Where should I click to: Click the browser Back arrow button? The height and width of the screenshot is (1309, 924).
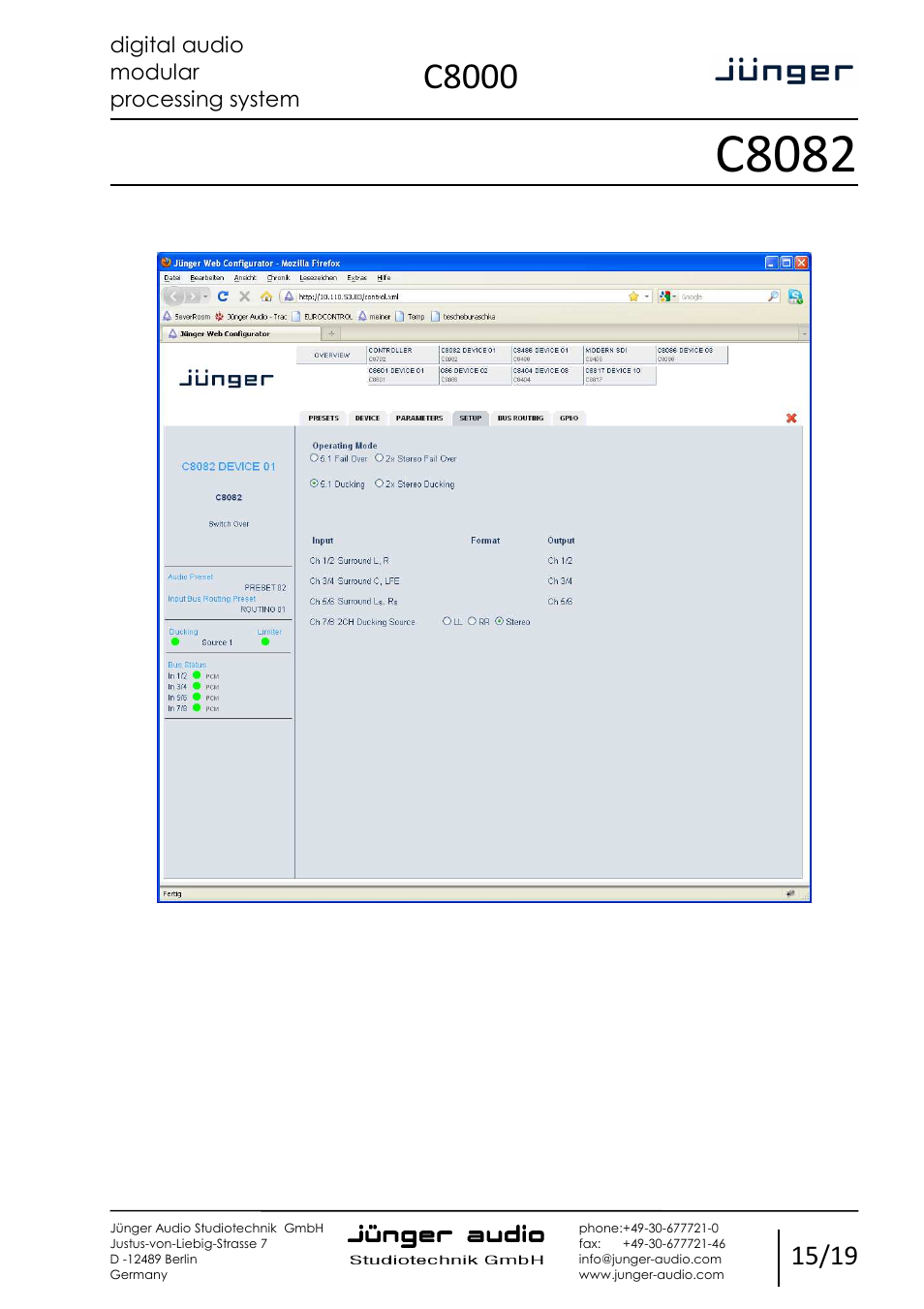[174, 296]
